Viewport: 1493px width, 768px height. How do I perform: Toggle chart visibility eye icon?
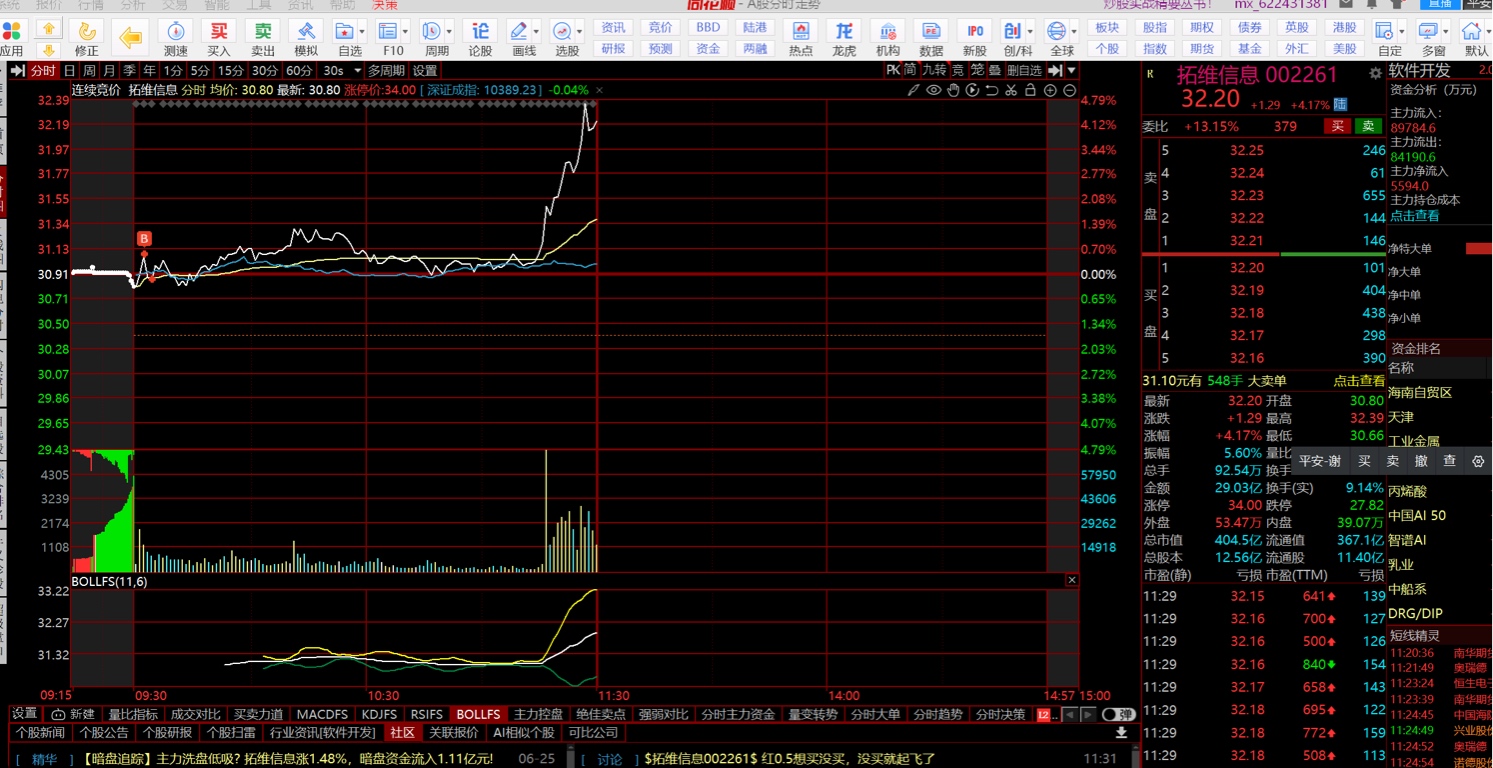click(x=933, y=90)
